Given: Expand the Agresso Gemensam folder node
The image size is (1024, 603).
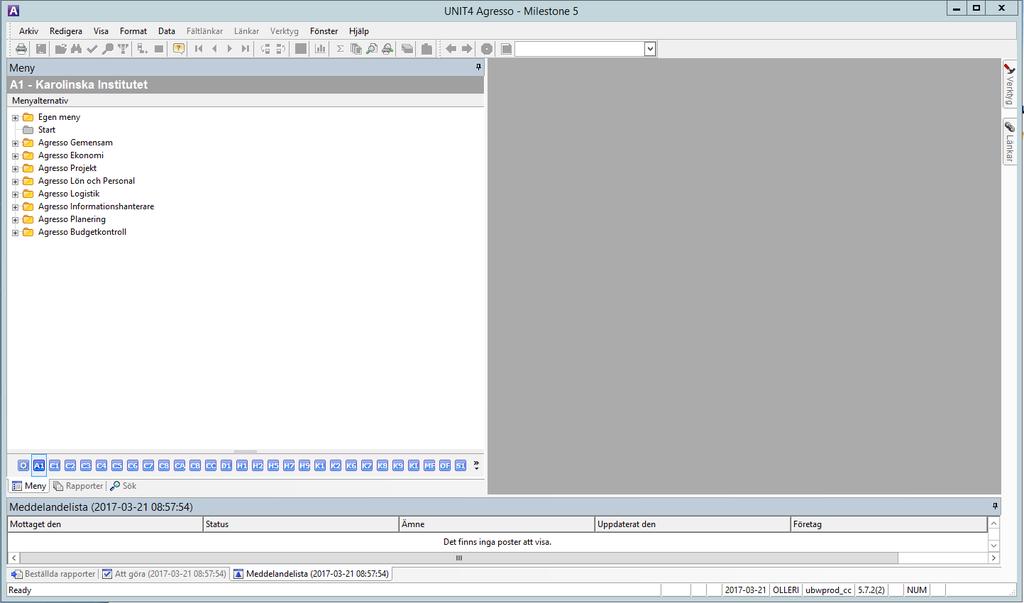Looking at the screenshot, I should coord(15,143).
